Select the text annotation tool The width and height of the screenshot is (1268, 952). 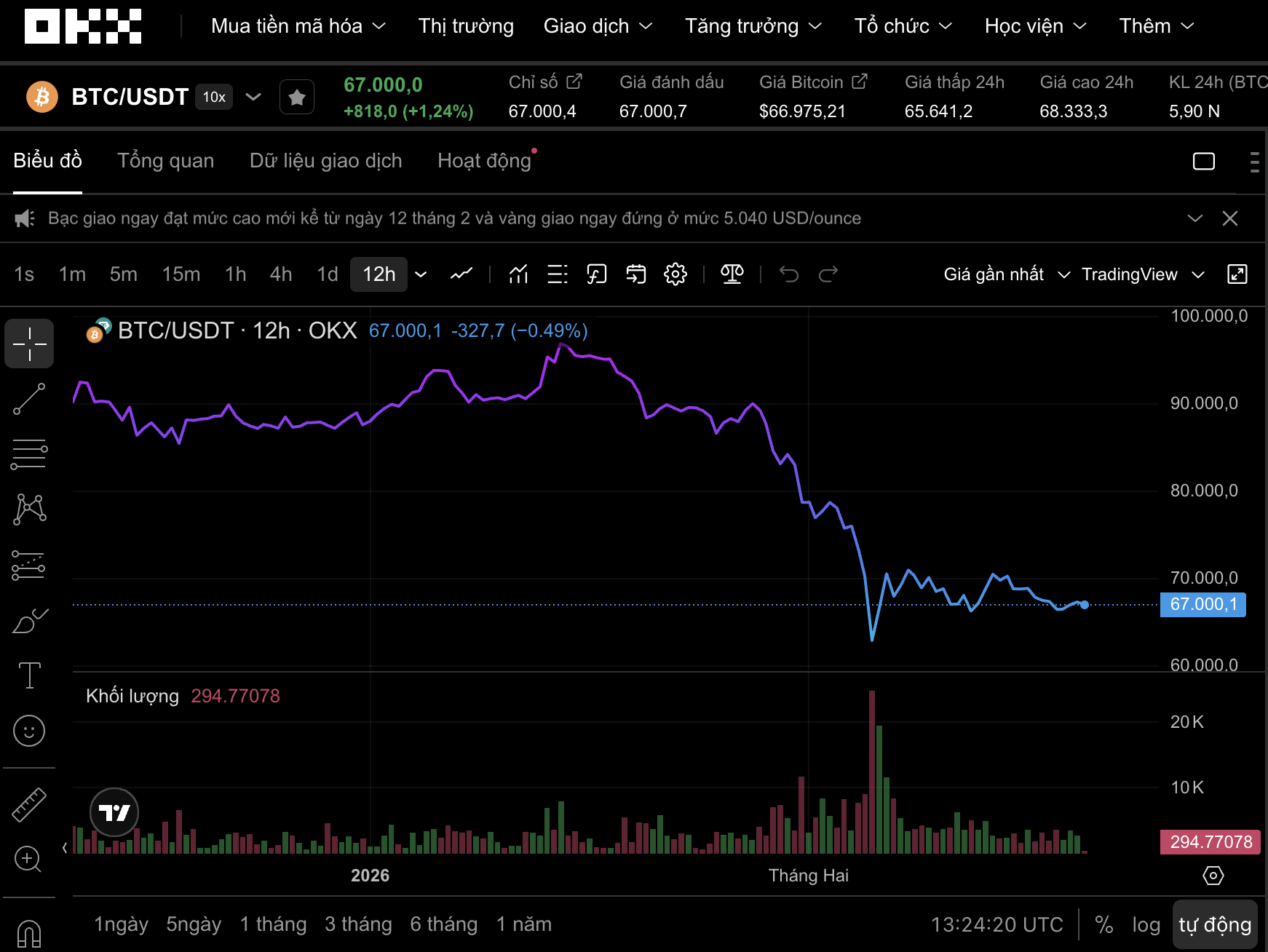(29, 675)
